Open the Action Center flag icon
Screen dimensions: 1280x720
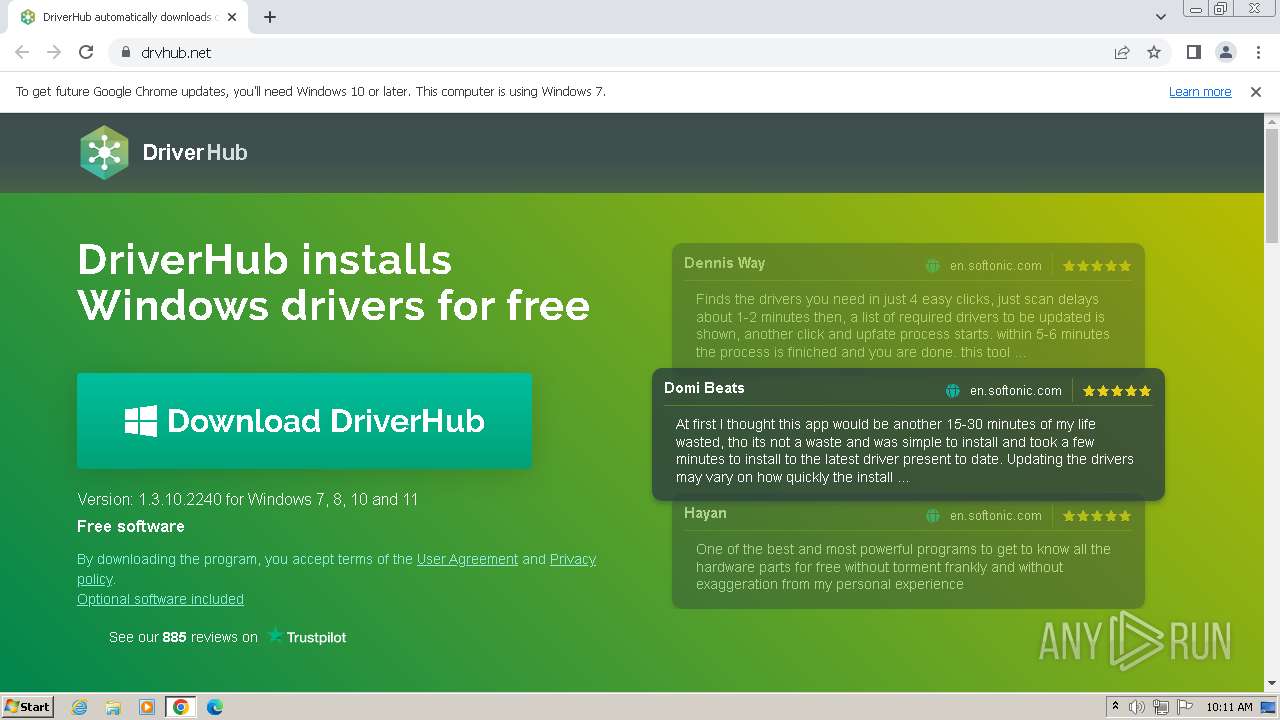tap(1185, 707)
